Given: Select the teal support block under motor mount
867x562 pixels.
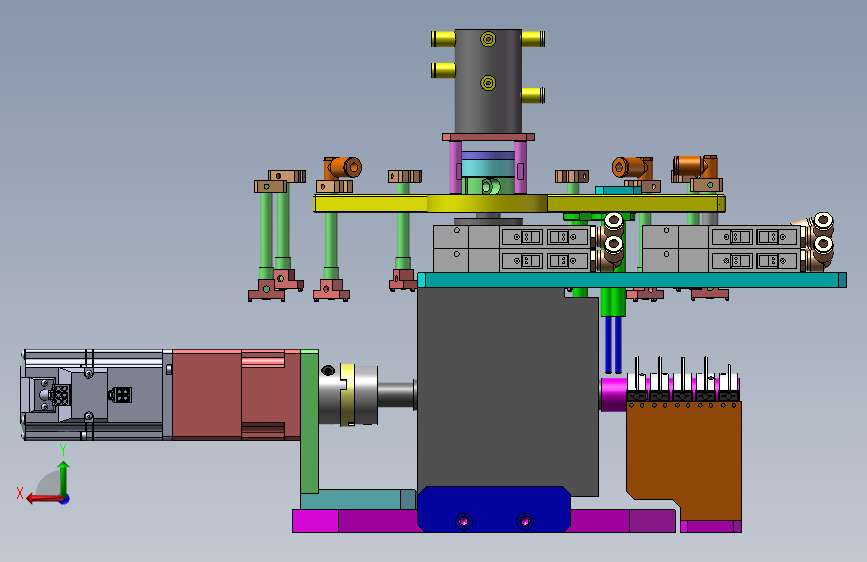Looking at the screenshot, I should point(358,499).
